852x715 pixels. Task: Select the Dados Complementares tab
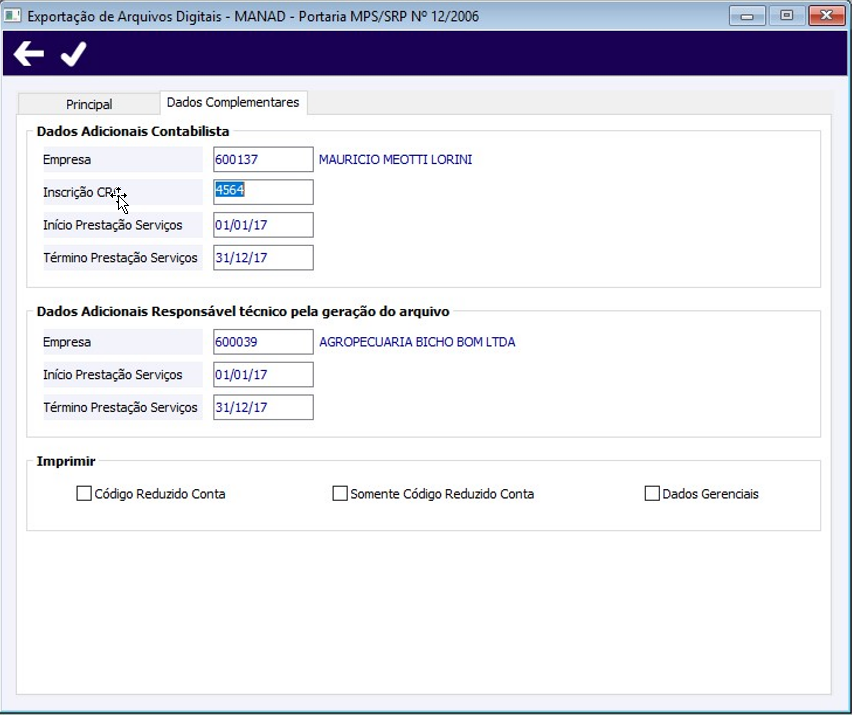click(x=233, y=102)
